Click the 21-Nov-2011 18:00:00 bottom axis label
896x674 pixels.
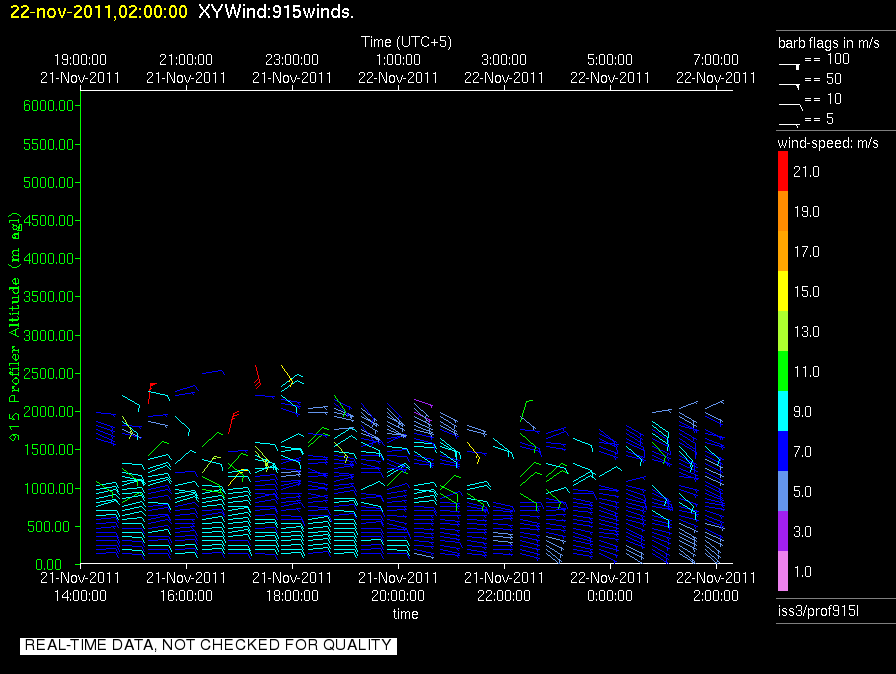pos(292,587)
